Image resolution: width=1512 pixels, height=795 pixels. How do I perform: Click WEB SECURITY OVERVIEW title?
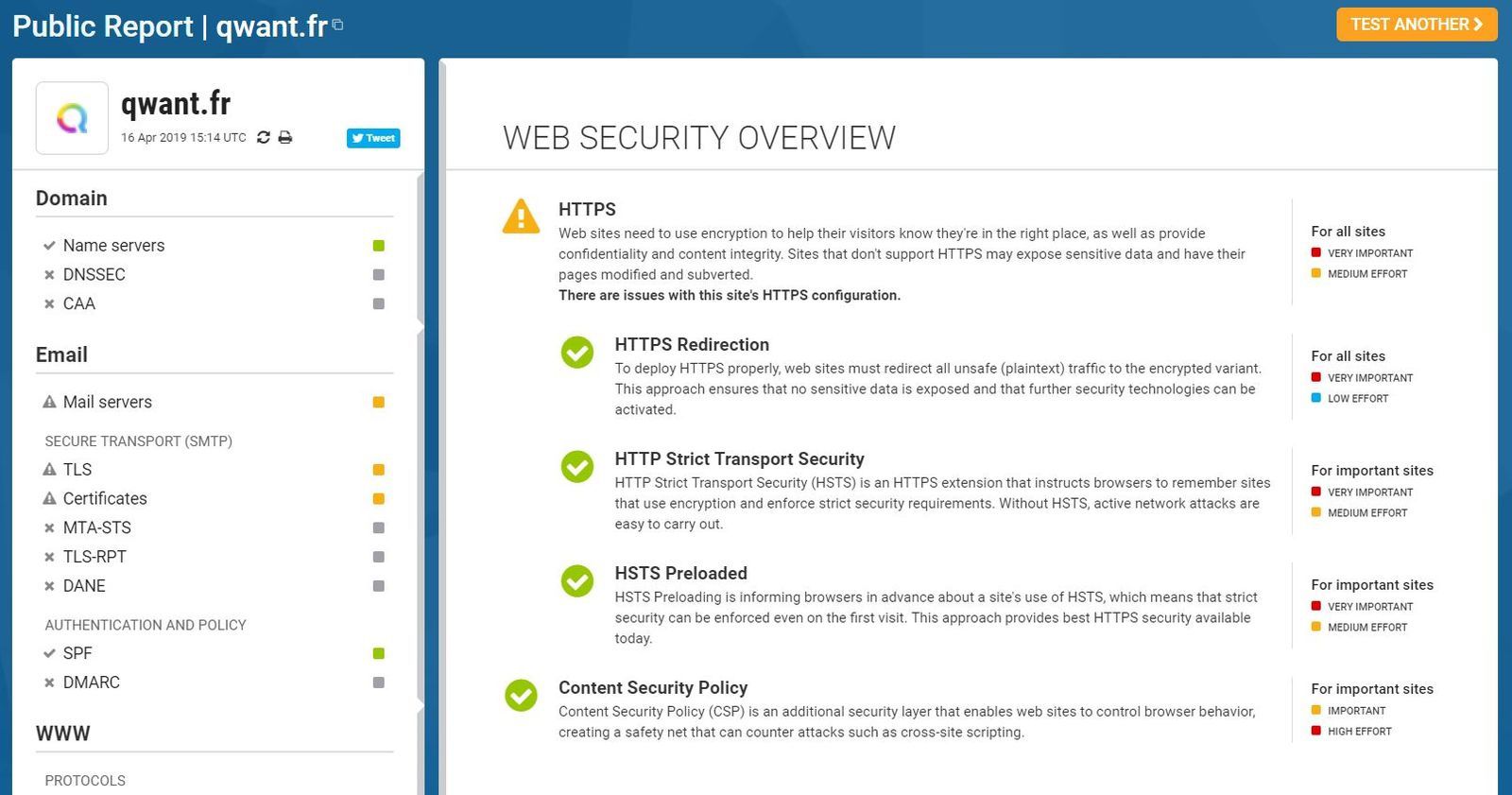coord(699,138)
